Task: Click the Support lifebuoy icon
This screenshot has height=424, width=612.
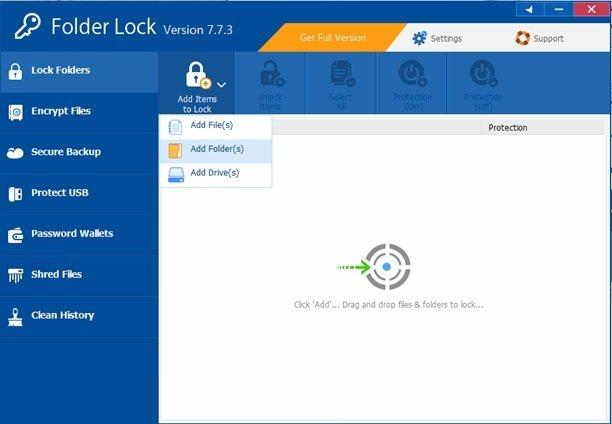Action: [522, 38]
